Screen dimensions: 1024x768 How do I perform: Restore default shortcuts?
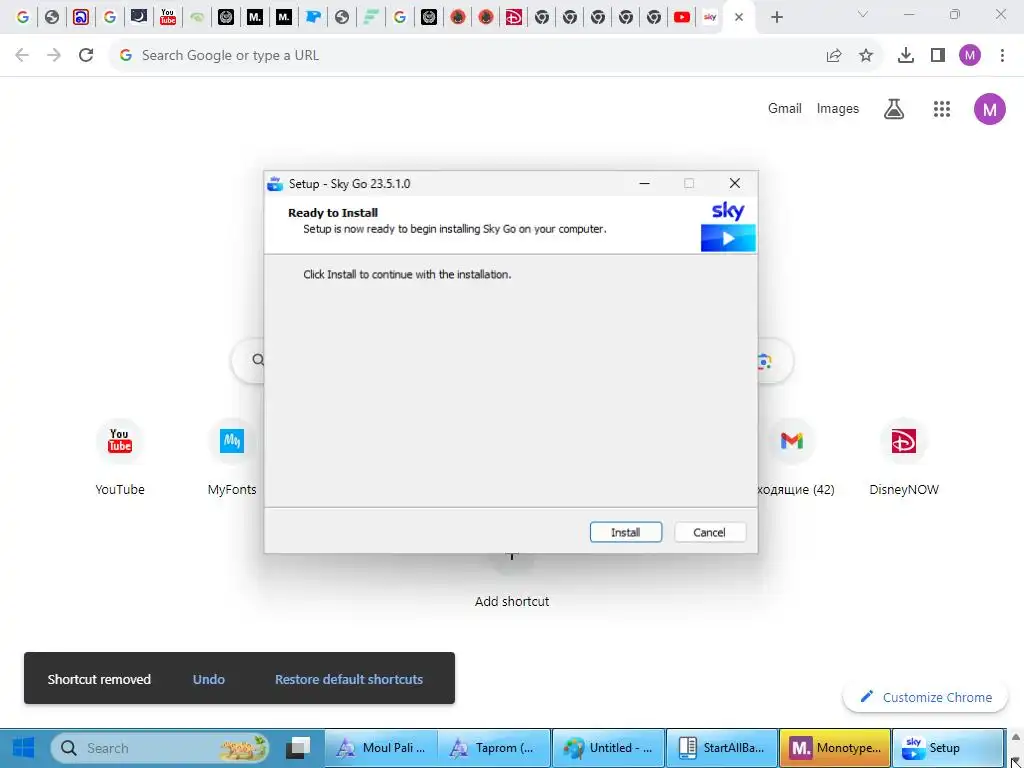[349, 679]
